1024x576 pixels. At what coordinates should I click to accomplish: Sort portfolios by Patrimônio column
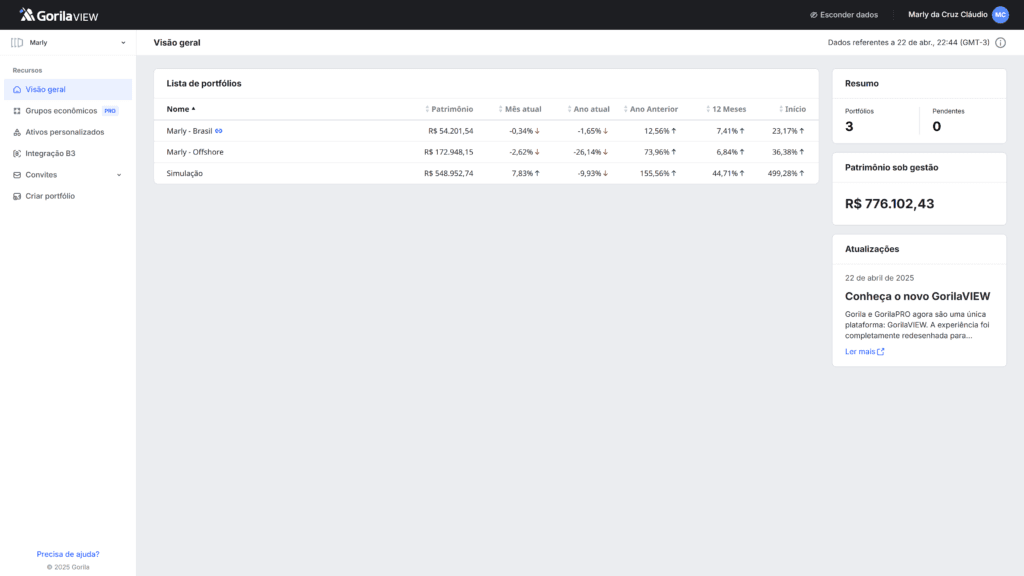coord(450,109)
